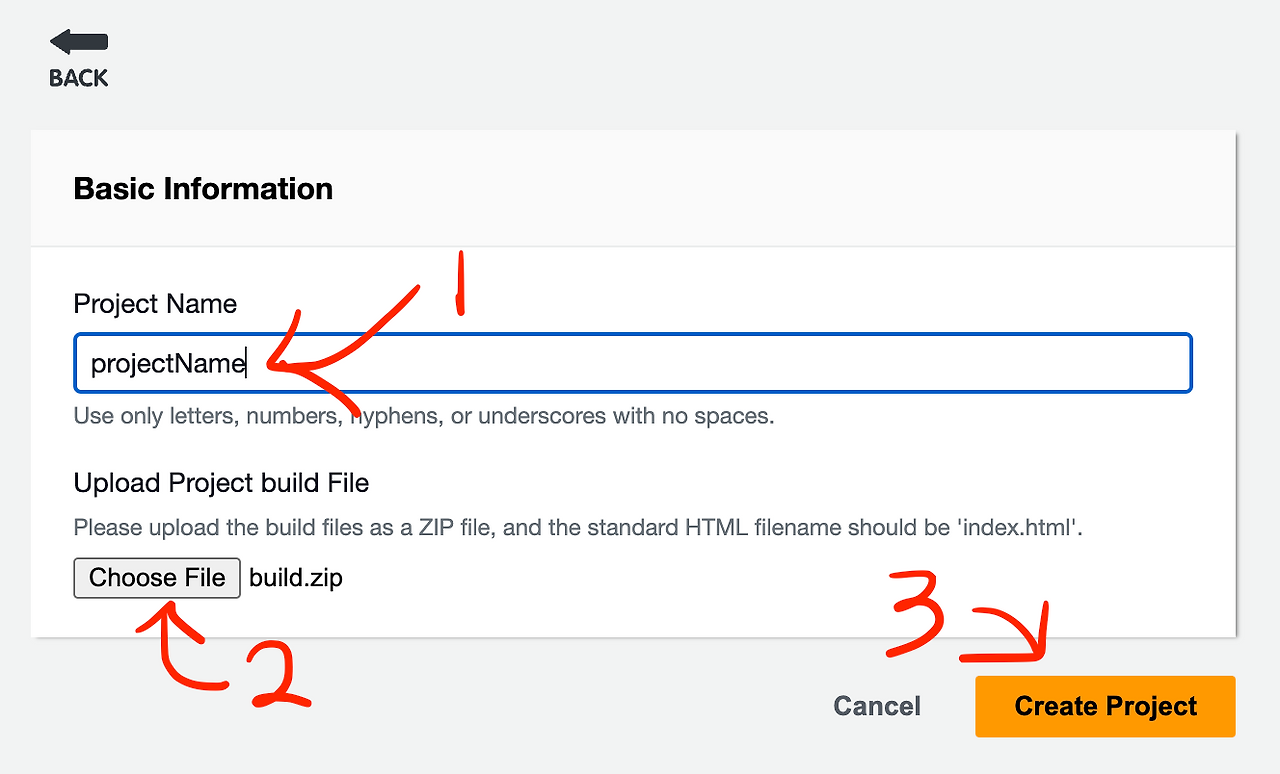This screenshot has height=774, width=1280.
Task: Click the naming rules hint text
Action: point(424,416)
